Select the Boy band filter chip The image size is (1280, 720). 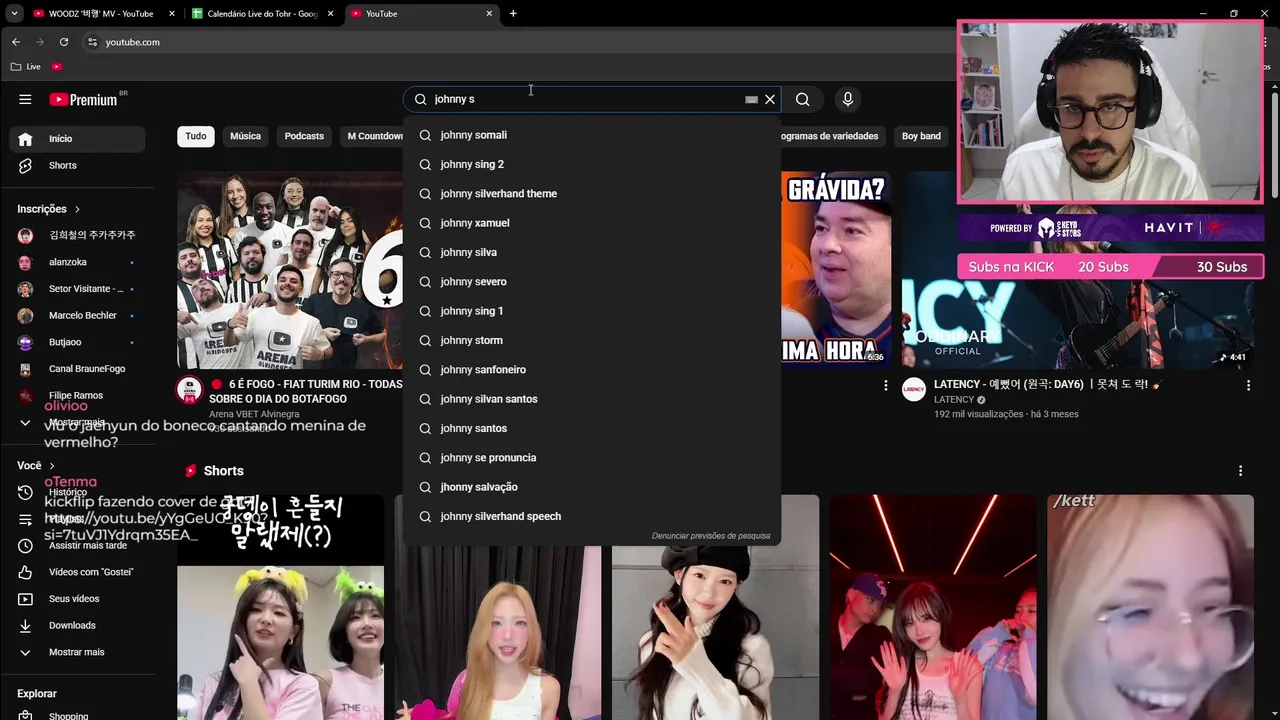(921, 136)
